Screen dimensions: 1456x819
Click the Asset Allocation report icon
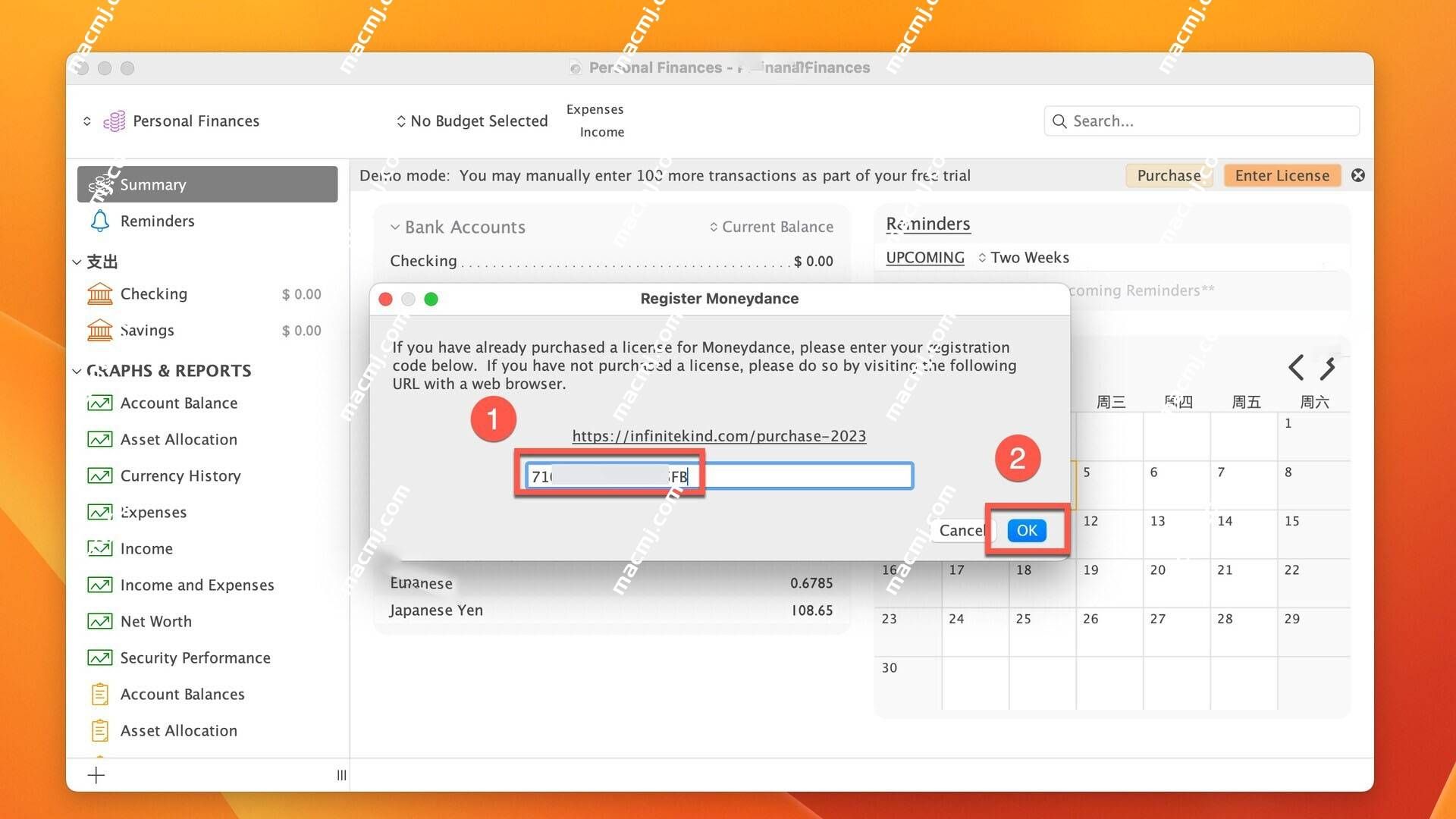pyautogui.click(x=100, y=438)
